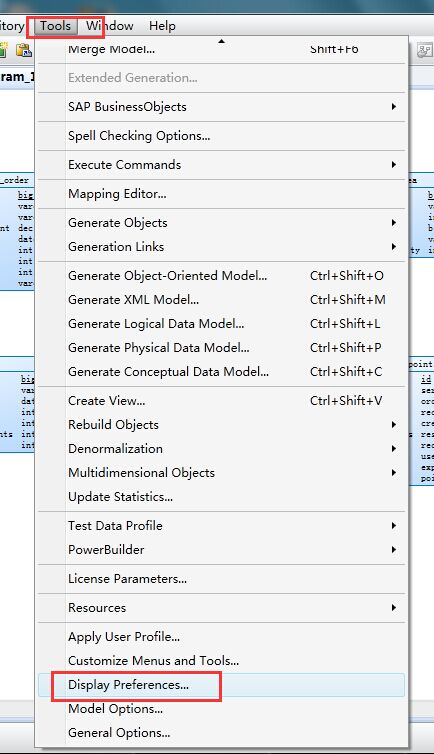Open the Window menu

click(110, 26)
